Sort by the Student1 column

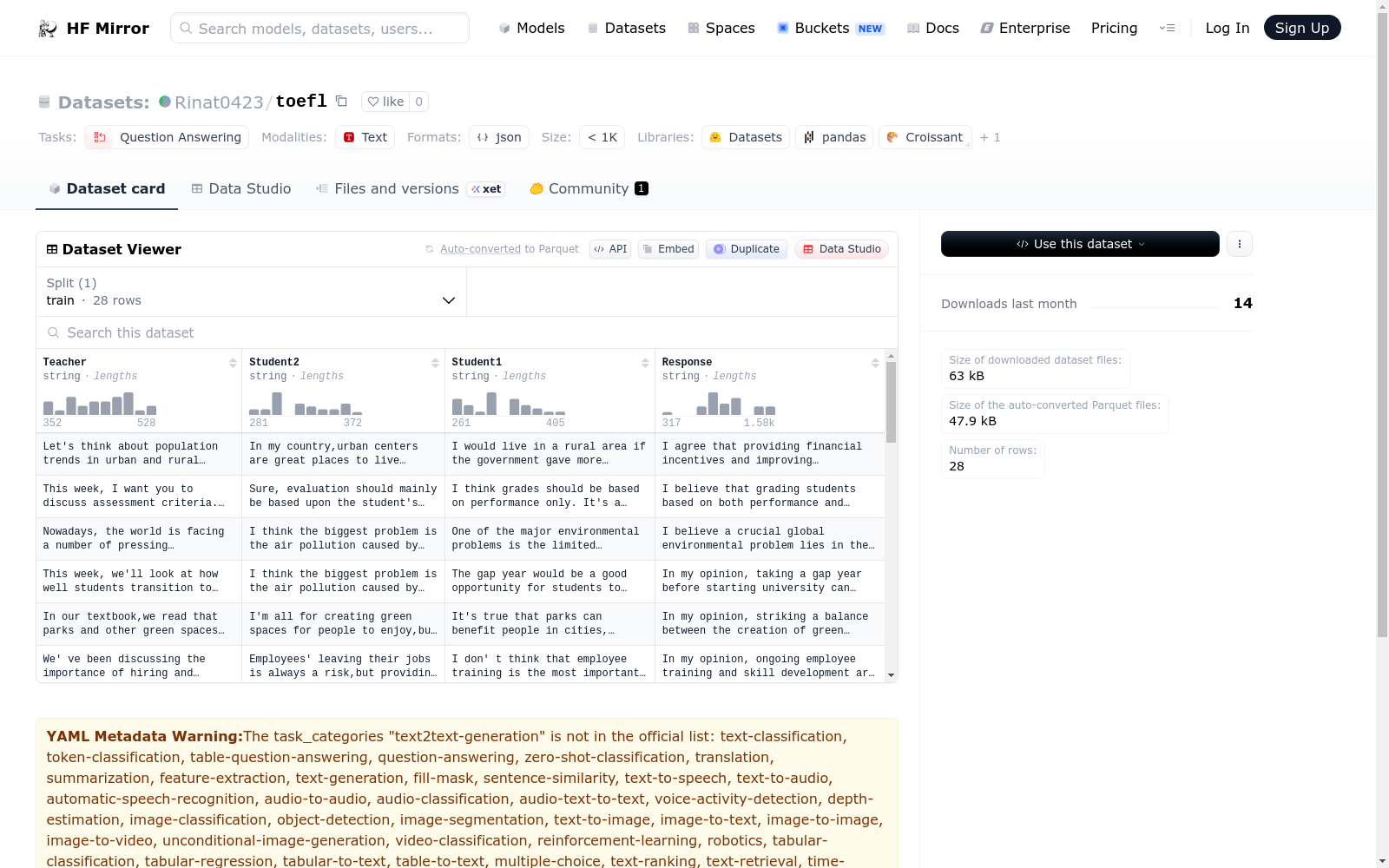[645, 363]
